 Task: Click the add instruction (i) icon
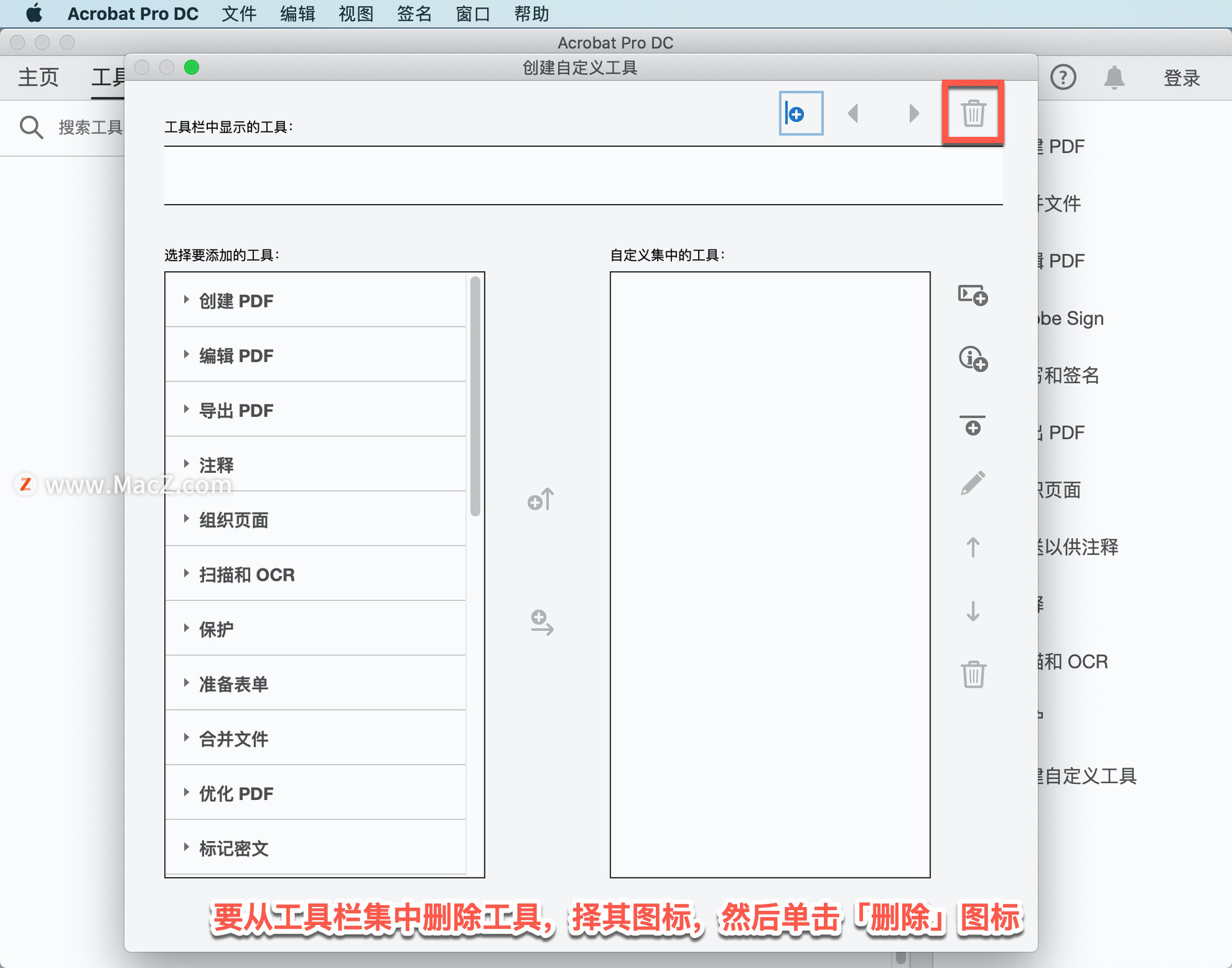point(973,359)
